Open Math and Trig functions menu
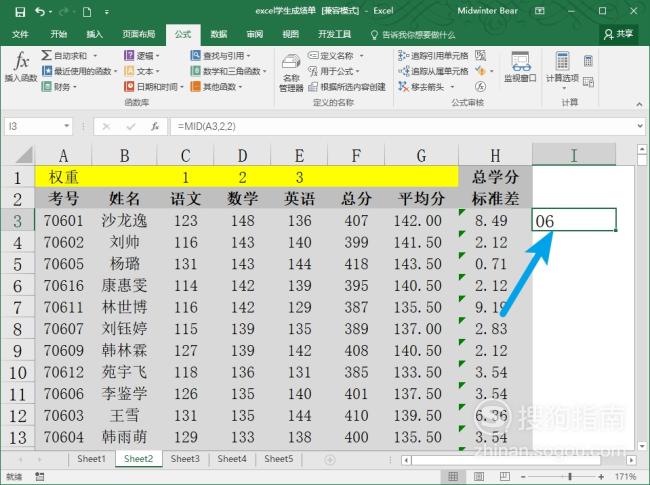This screenshot has width=650, height=485. 228,71
